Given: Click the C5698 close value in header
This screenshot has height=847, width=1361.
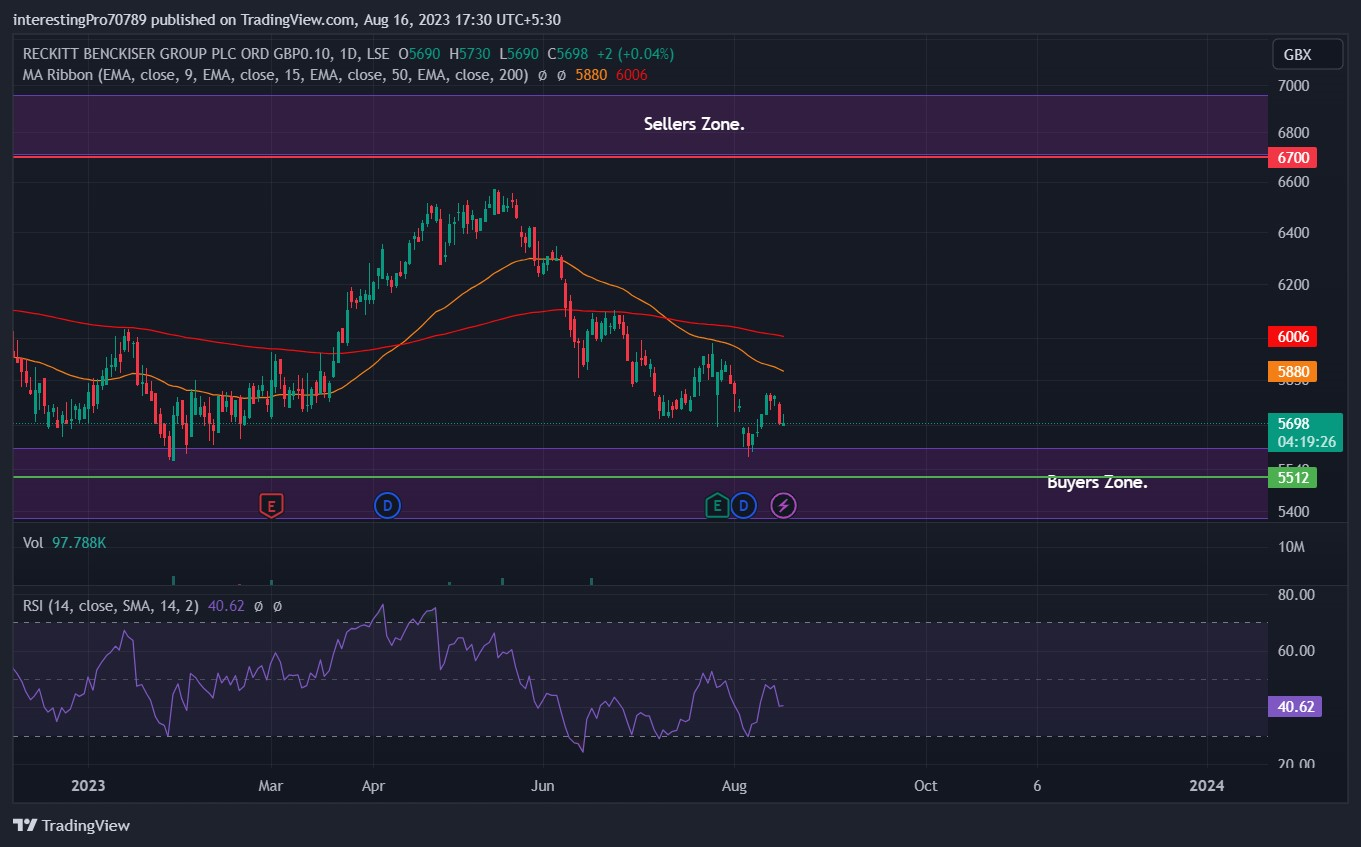Looking at the screenshot, I should 567,54.
